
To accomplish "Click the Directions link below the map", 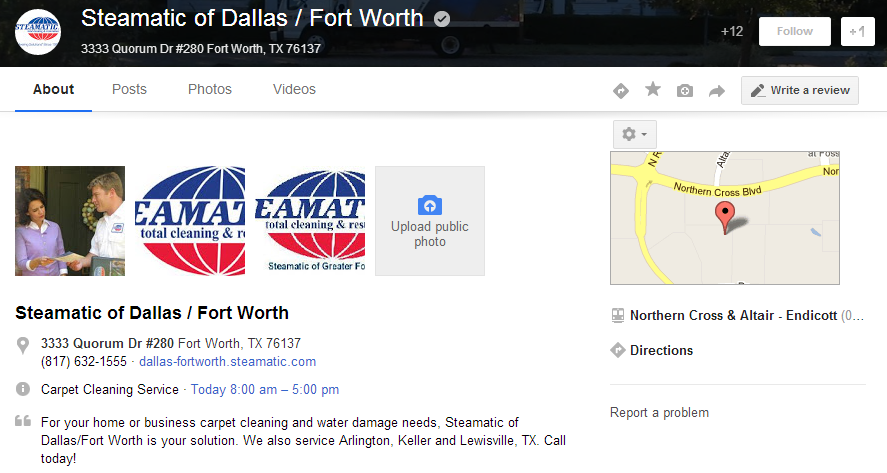I will click(x=661, y=350).
